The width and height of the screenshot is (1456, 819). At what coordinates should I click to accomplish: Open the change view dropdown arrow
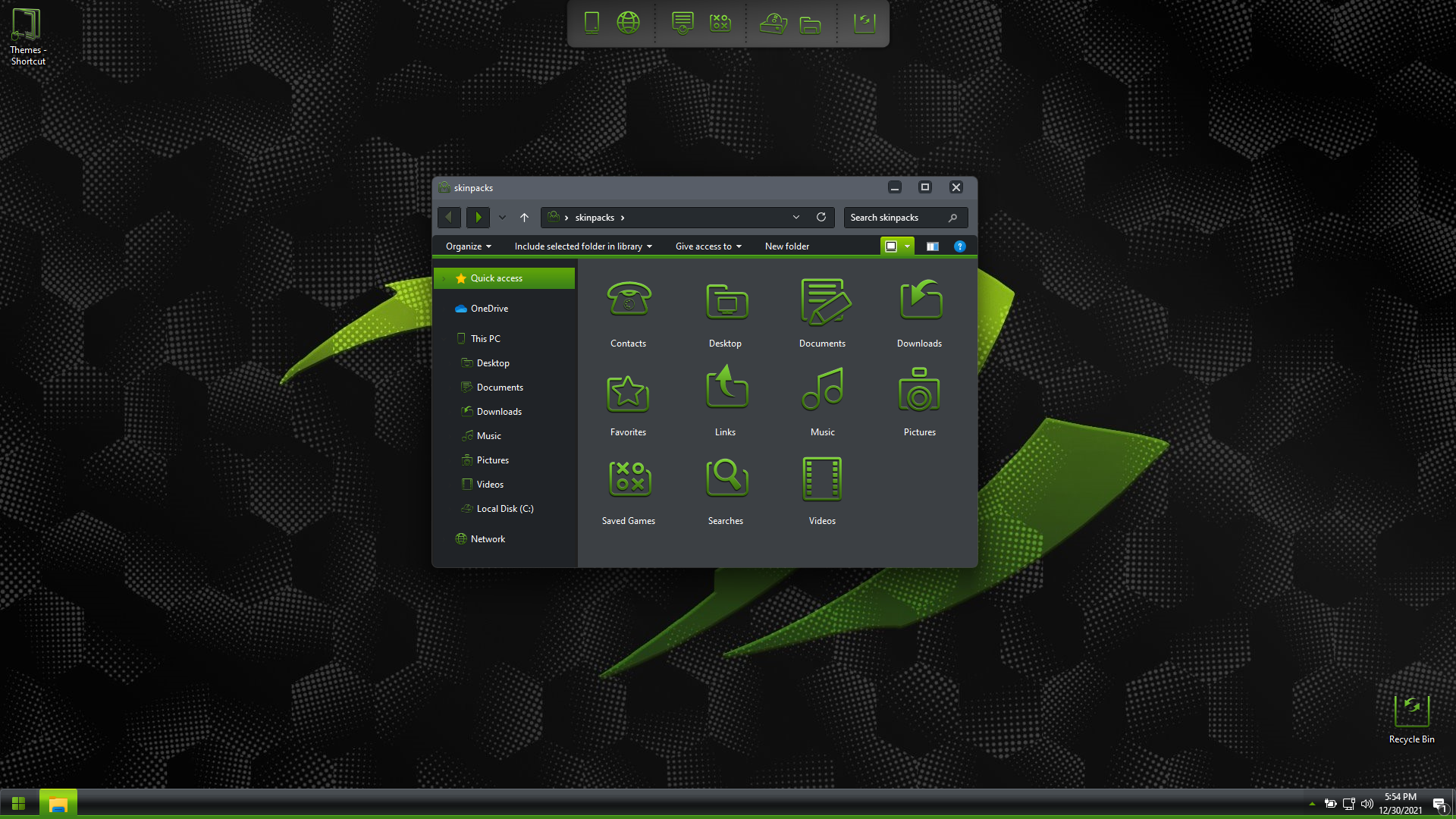click(x=907, y=246)
